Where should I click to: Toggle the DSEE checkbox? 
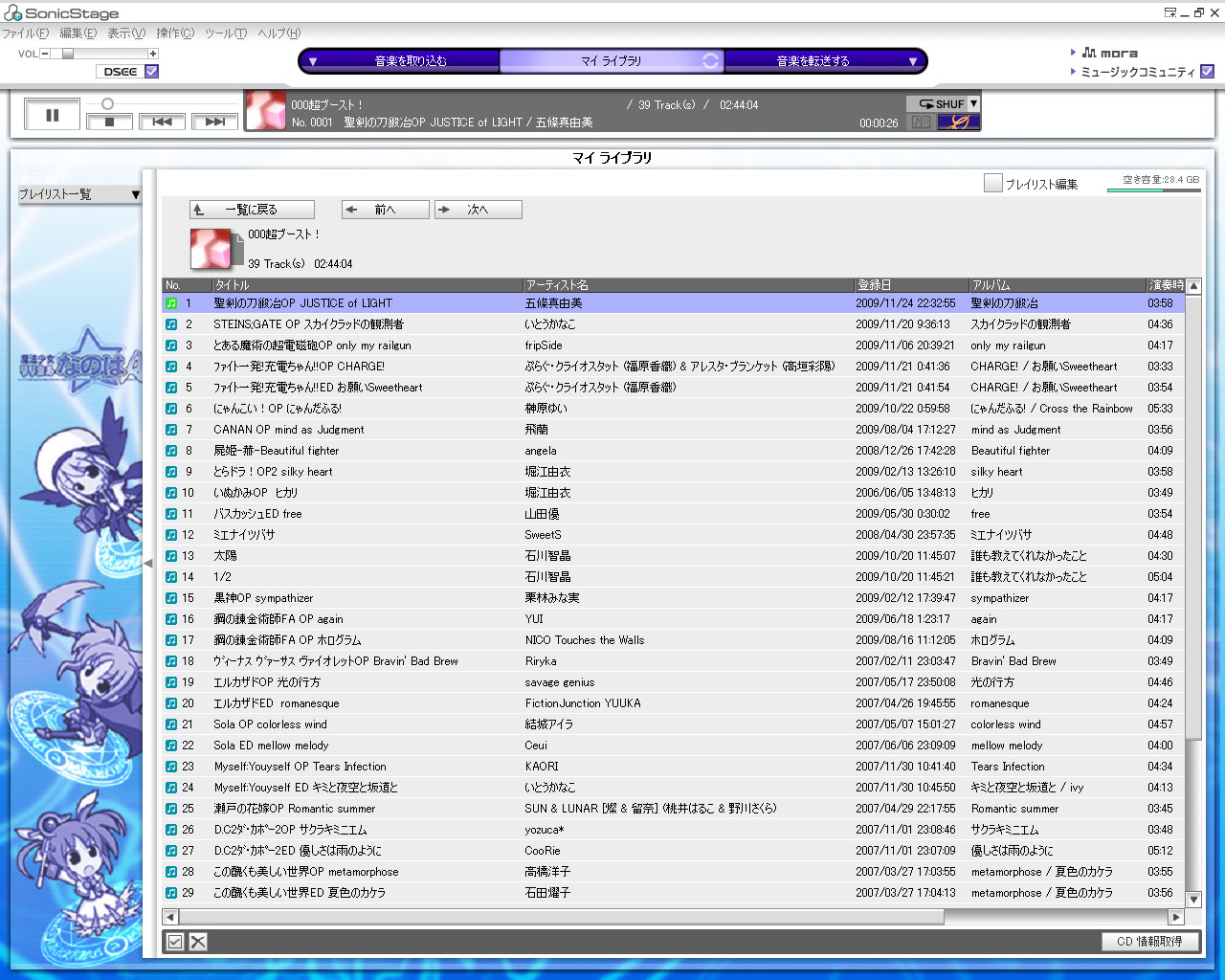tap(151, 71)
